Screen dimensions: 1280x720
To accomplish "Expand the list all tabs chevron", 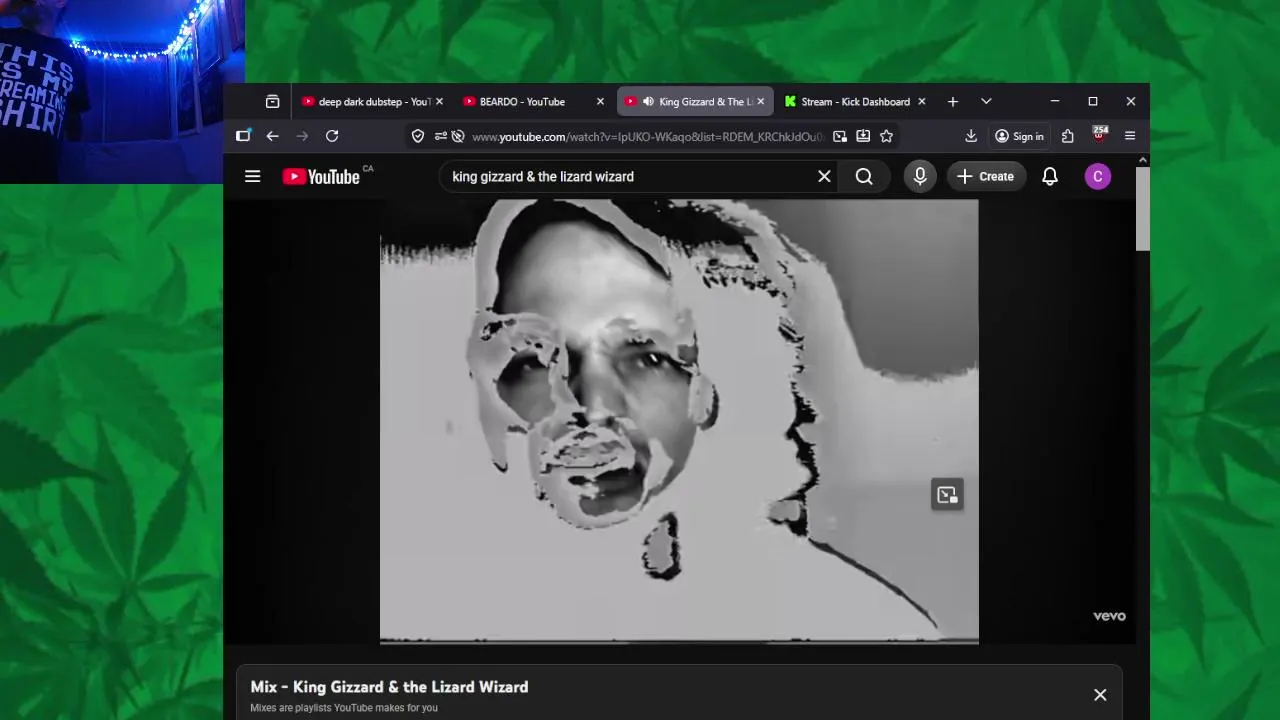I will click(x=986, y=101).
